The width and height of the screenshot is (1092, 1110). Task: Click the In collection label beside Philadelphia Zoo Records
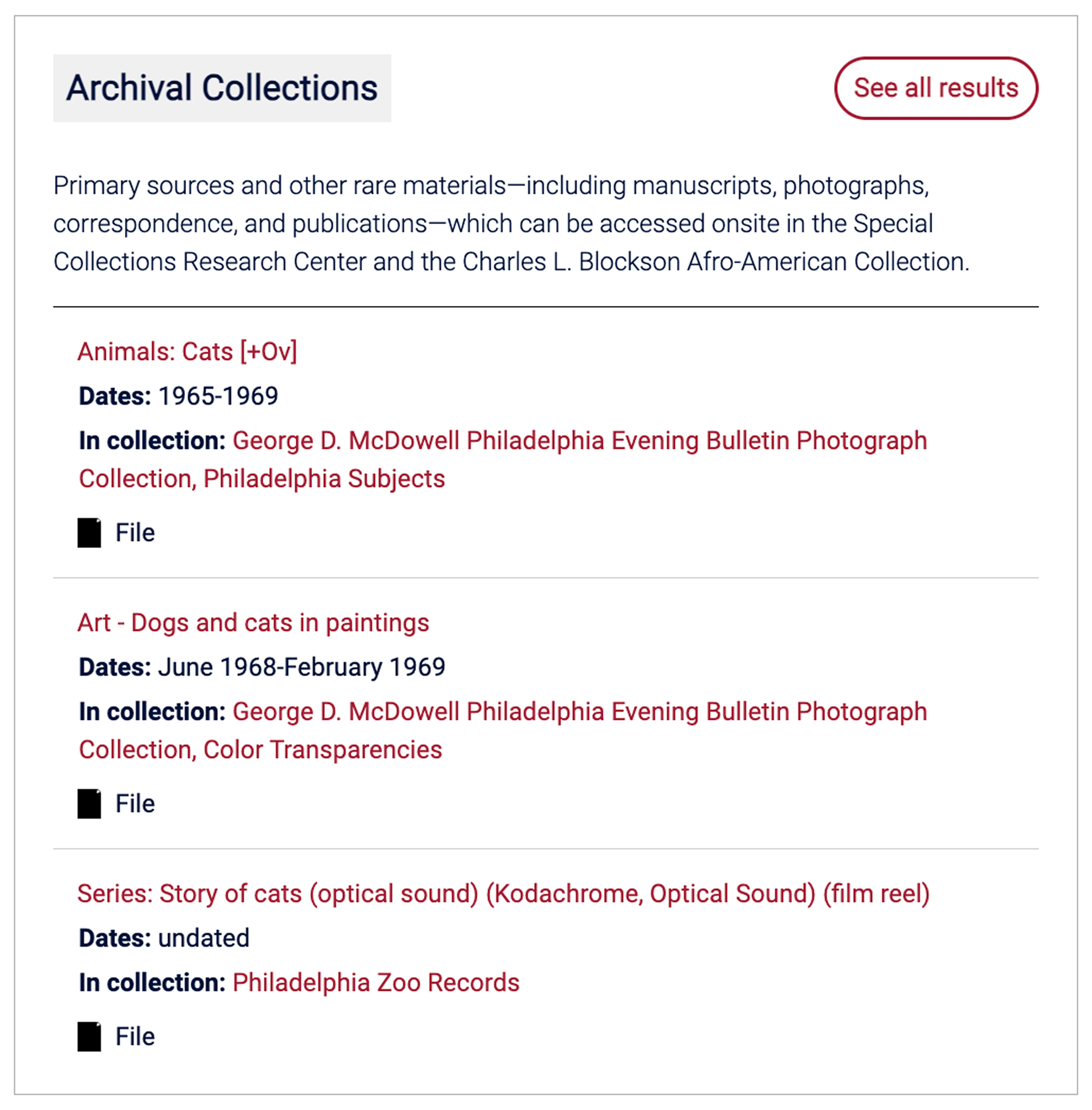click(152, 982)
